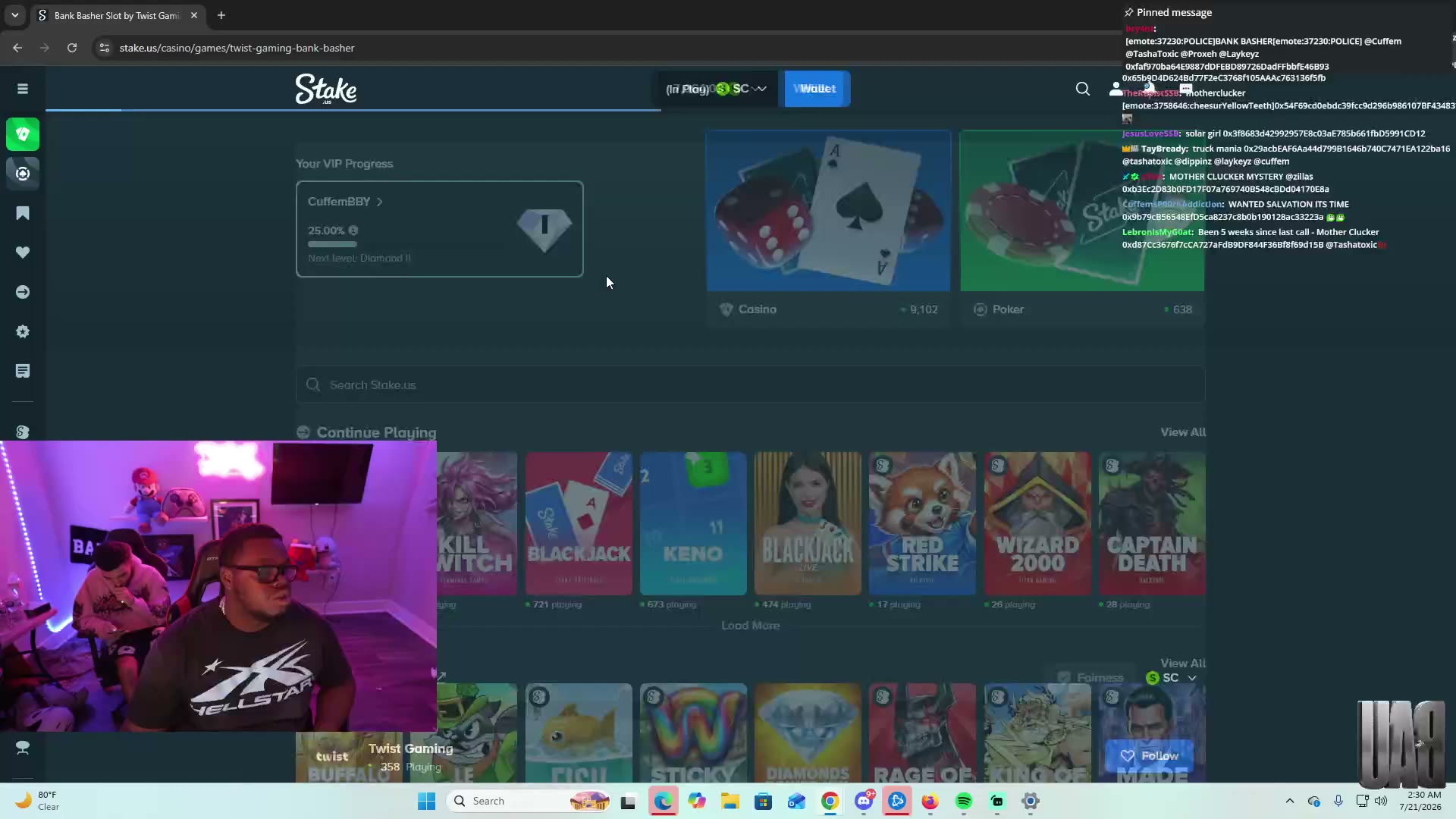Click the Wallet button
Viewport: 1456px width, 819px height.
tap(817, 89)
